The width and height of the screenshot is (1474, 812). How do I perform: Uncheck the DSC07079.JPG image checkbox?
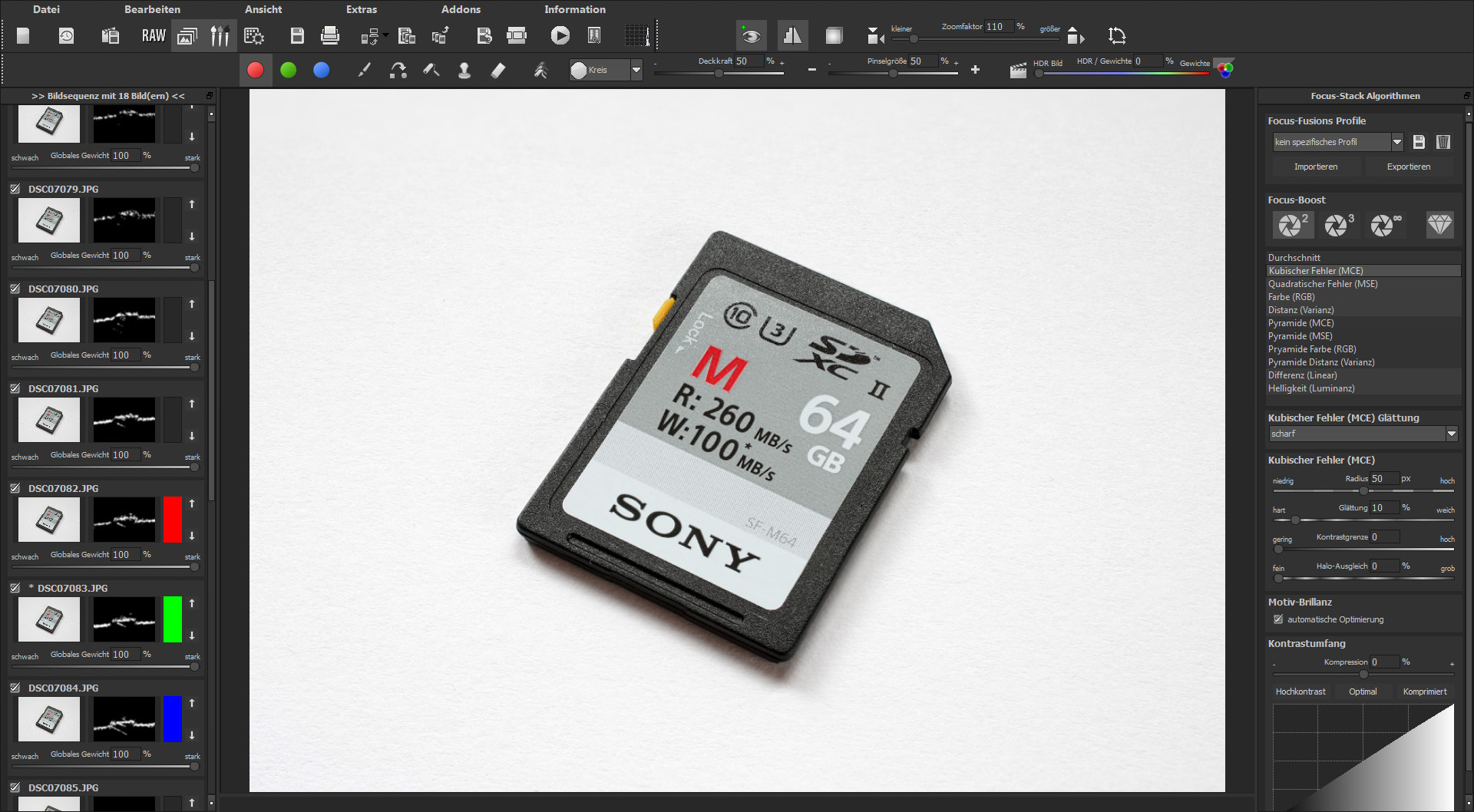pyautogui.click(x=15, y=189)
